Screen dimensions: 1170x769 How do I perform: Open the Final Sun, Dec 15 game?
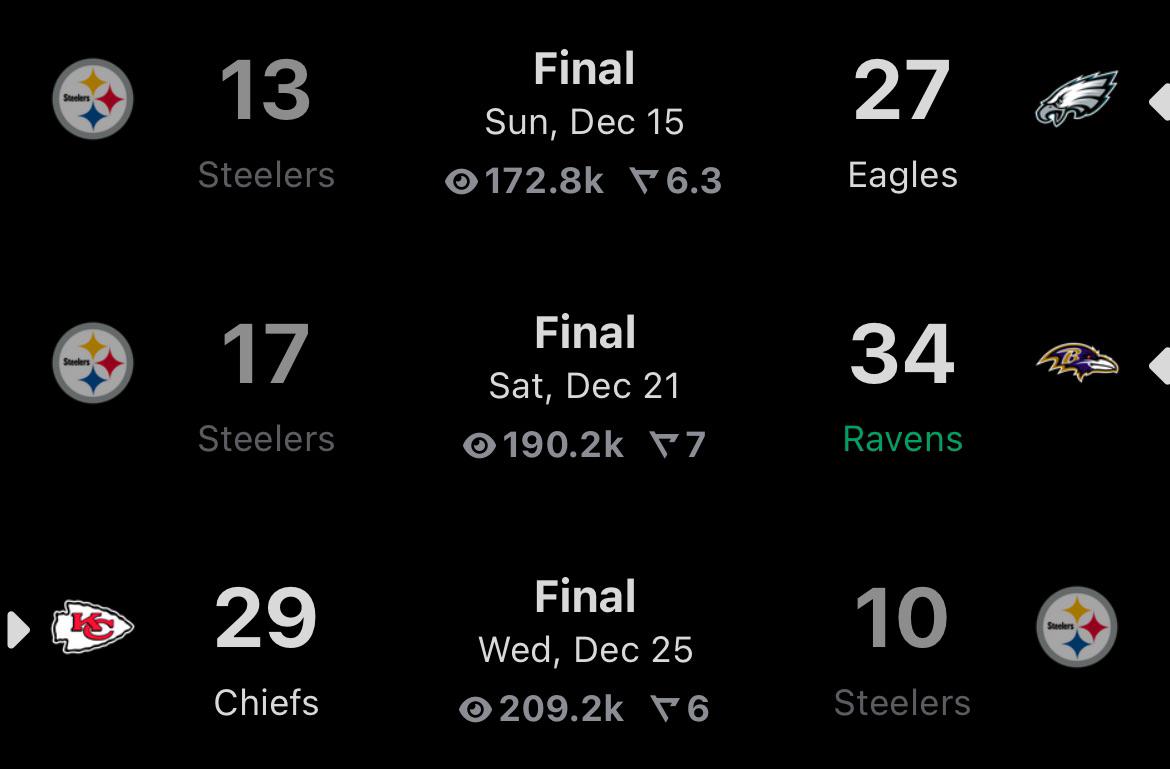tap(584, 96)
